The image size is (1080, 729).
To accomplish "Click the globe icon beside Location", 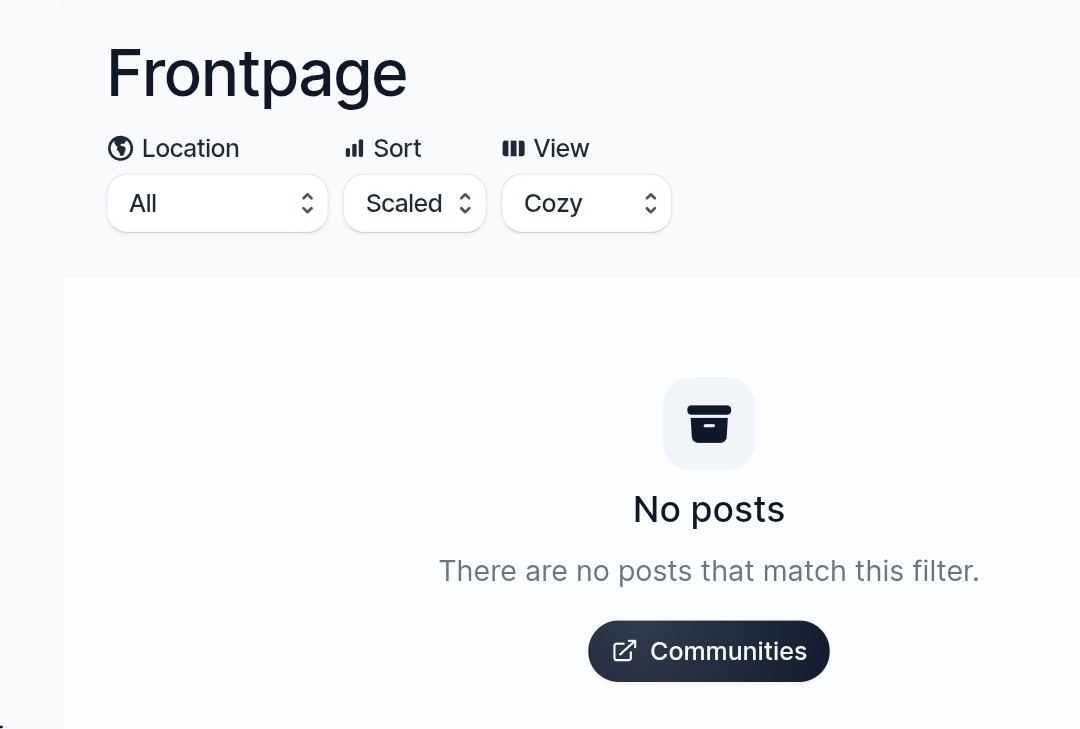I will 120,148.
